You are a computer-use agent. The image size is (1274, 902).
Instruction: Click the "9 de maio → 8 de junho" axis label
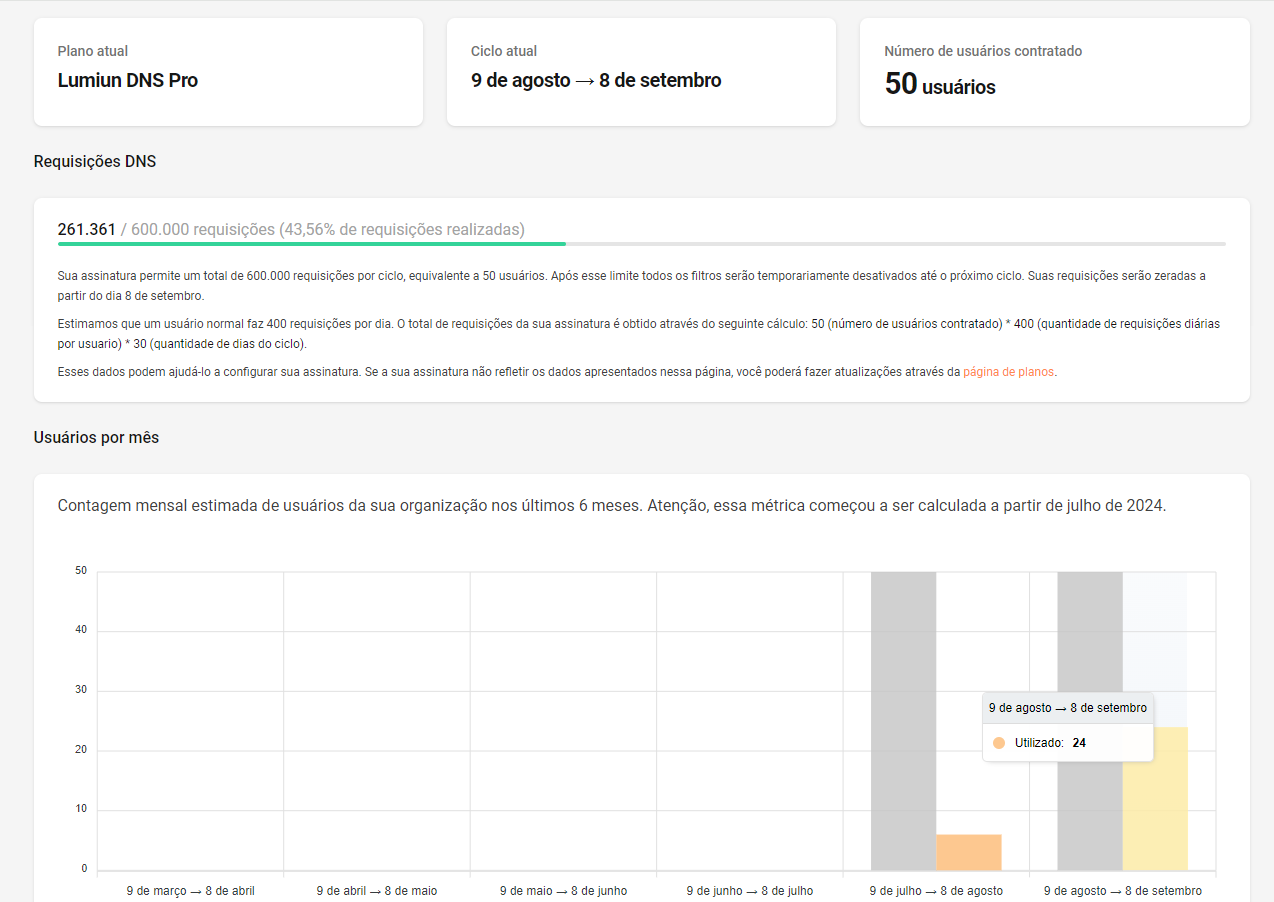(x=563, y=890)
